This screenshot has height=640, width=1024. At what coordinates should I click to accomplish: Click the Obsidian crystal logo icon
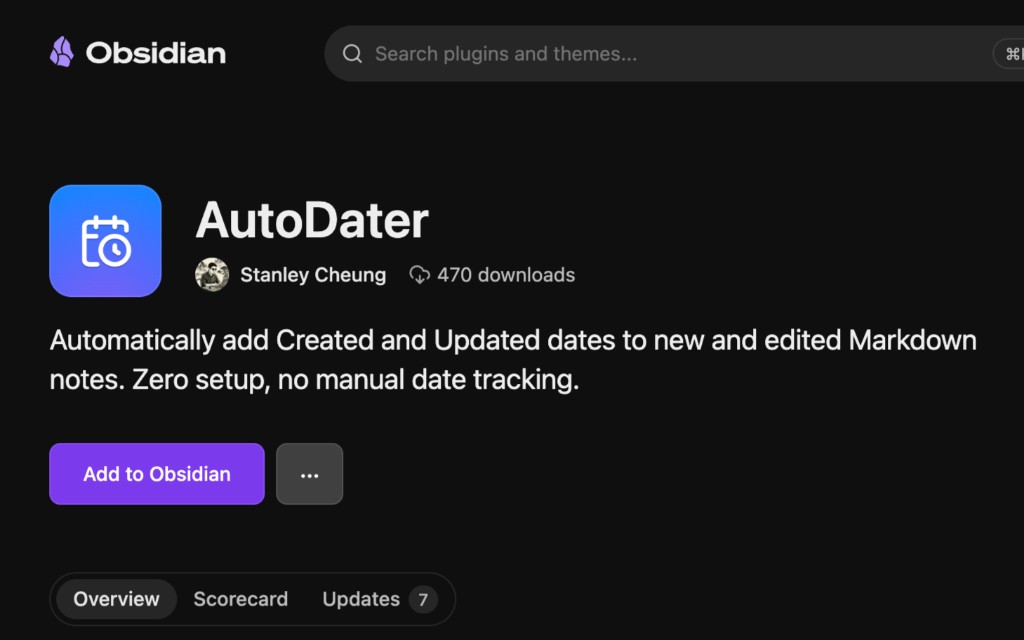(62, 52)
